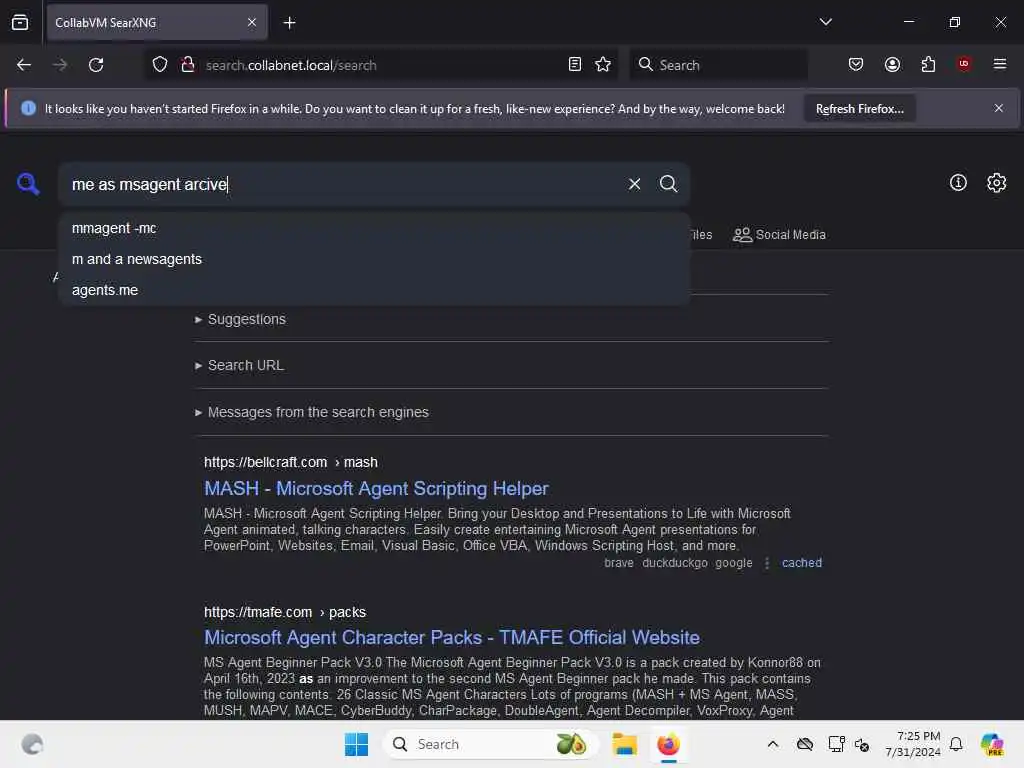Open Extensions puzzle icon

click(928, 65)
